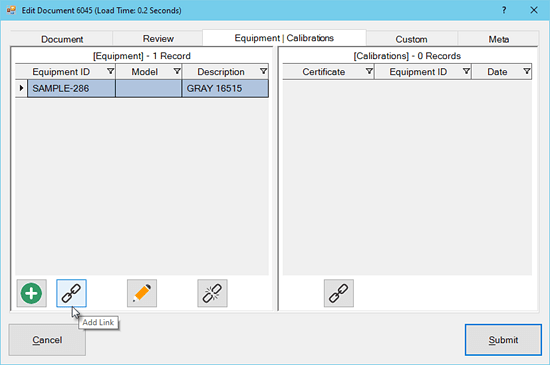Open the Meta tab
The image size is (550, 365).
498,39
